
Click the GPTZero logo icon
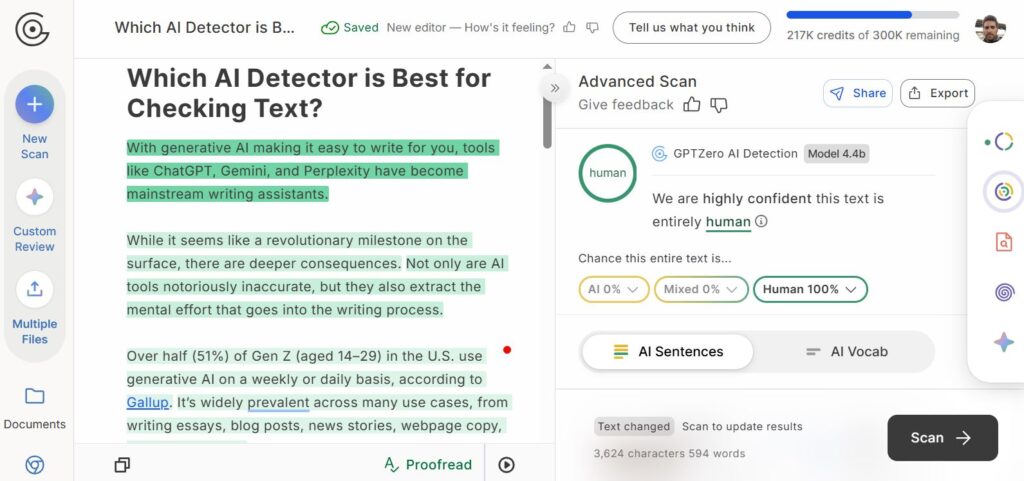[32, 29]
